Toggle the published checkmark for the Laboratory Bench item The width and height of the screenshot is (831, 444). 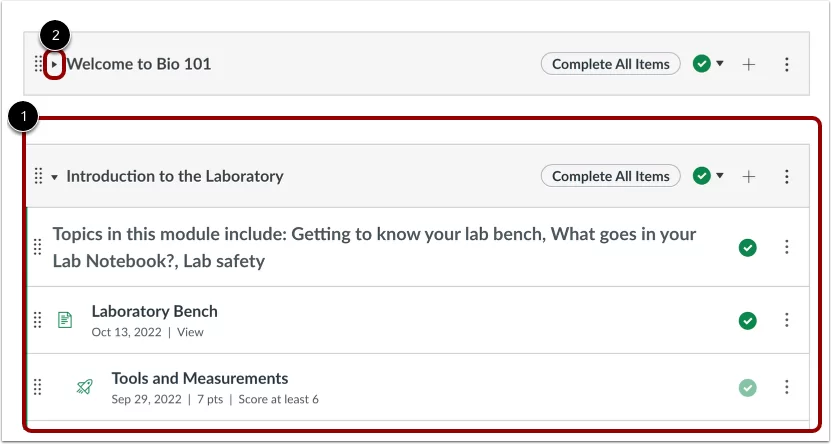(748, 321)
